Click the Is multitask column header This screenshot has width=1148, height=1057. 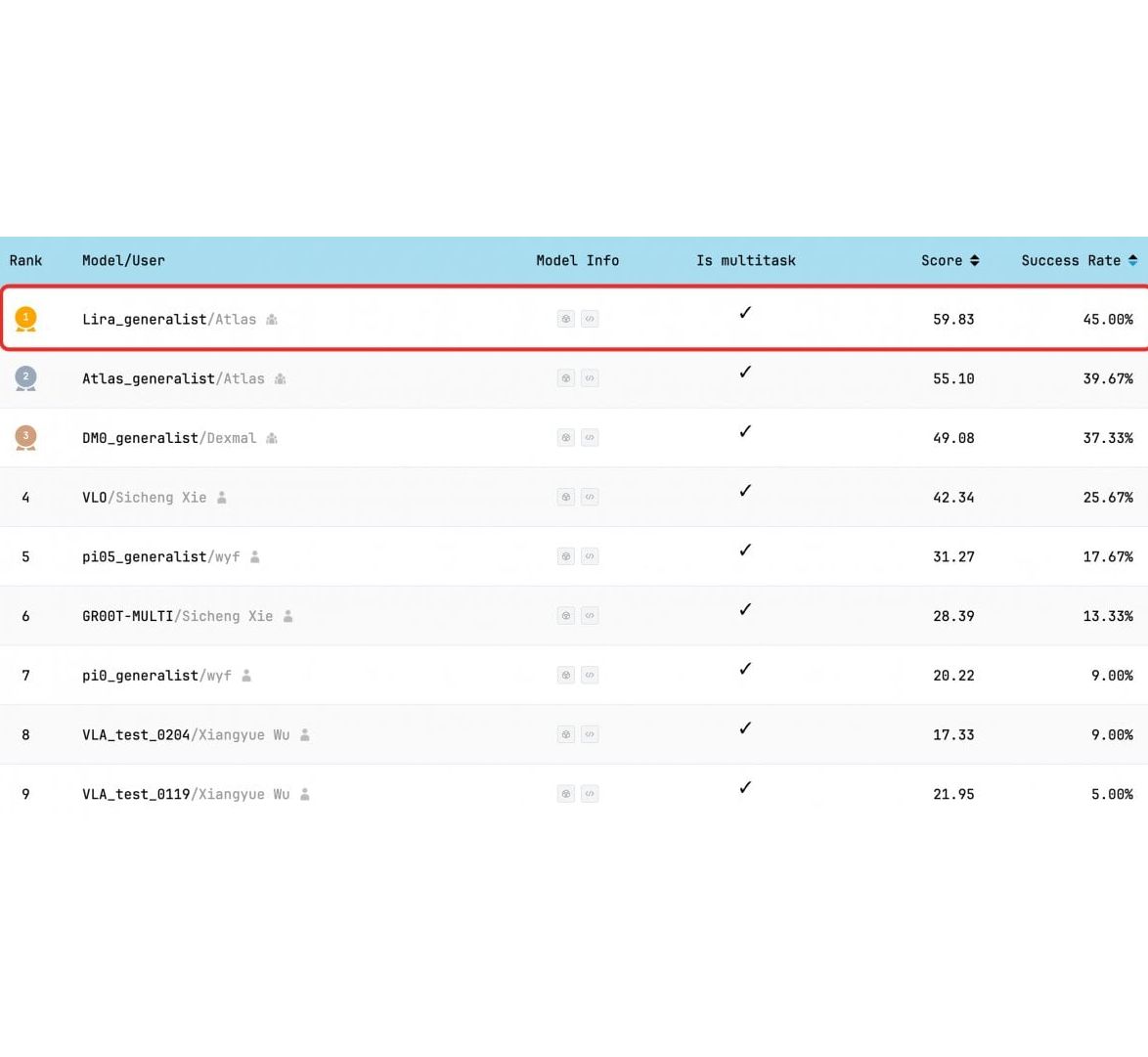(746, 261)
